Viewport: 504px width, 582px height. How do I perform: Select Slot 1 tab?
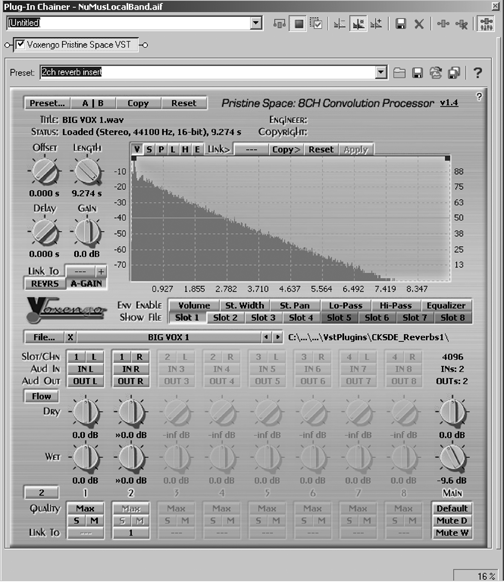pyautogui.click(x=187, y=318)
